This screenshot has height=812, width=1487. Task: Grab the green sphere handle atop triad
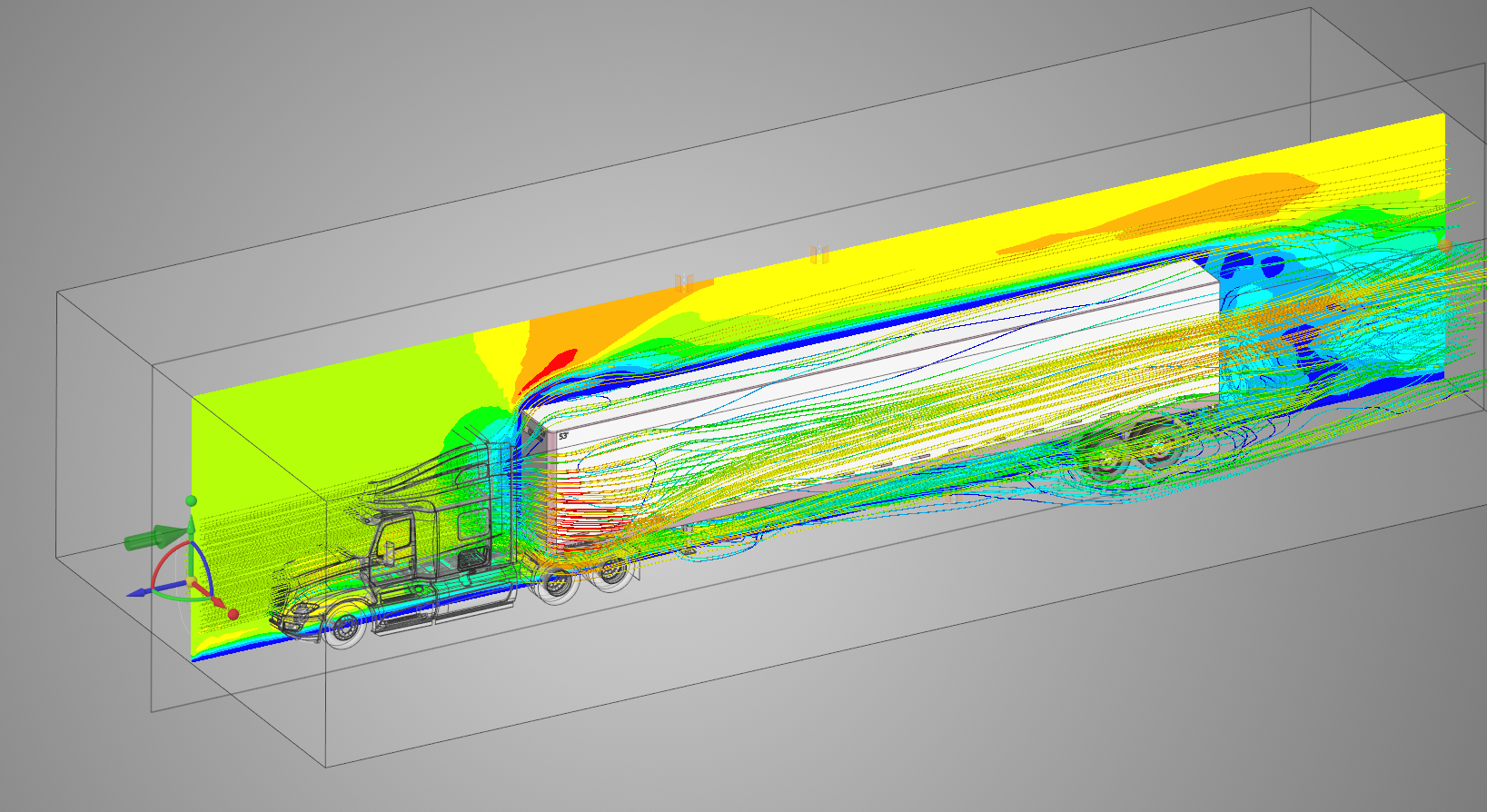tap(191, 501)
